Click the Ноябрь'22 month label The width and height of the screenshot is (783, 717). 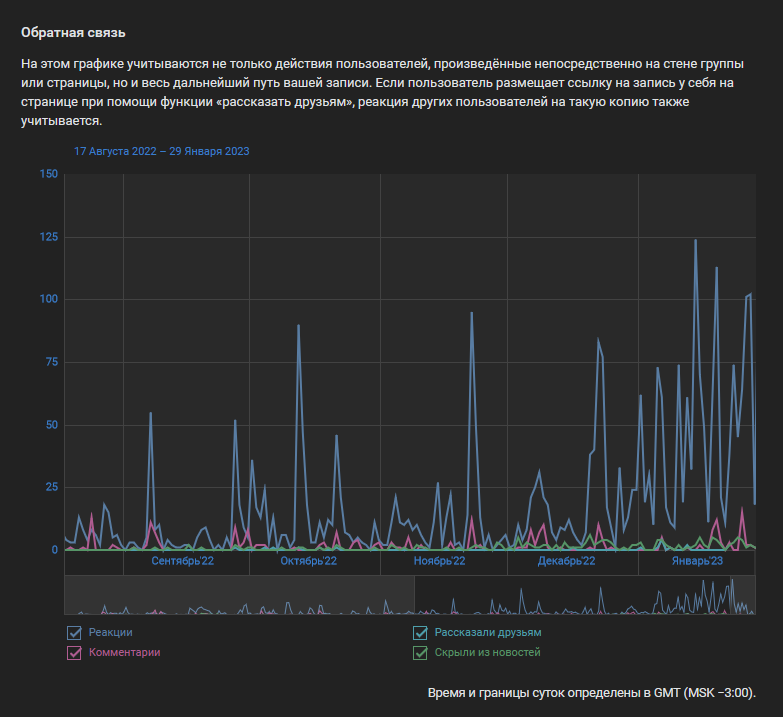pyautogui.click(x=439, y=561)
